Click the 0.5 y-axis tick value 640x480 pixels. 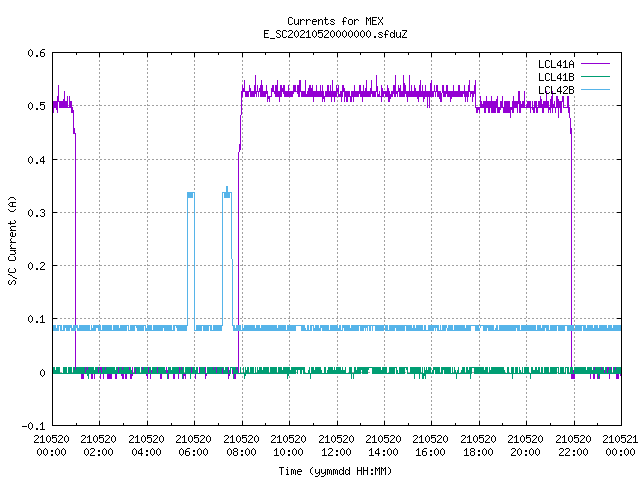click(36, 106)
